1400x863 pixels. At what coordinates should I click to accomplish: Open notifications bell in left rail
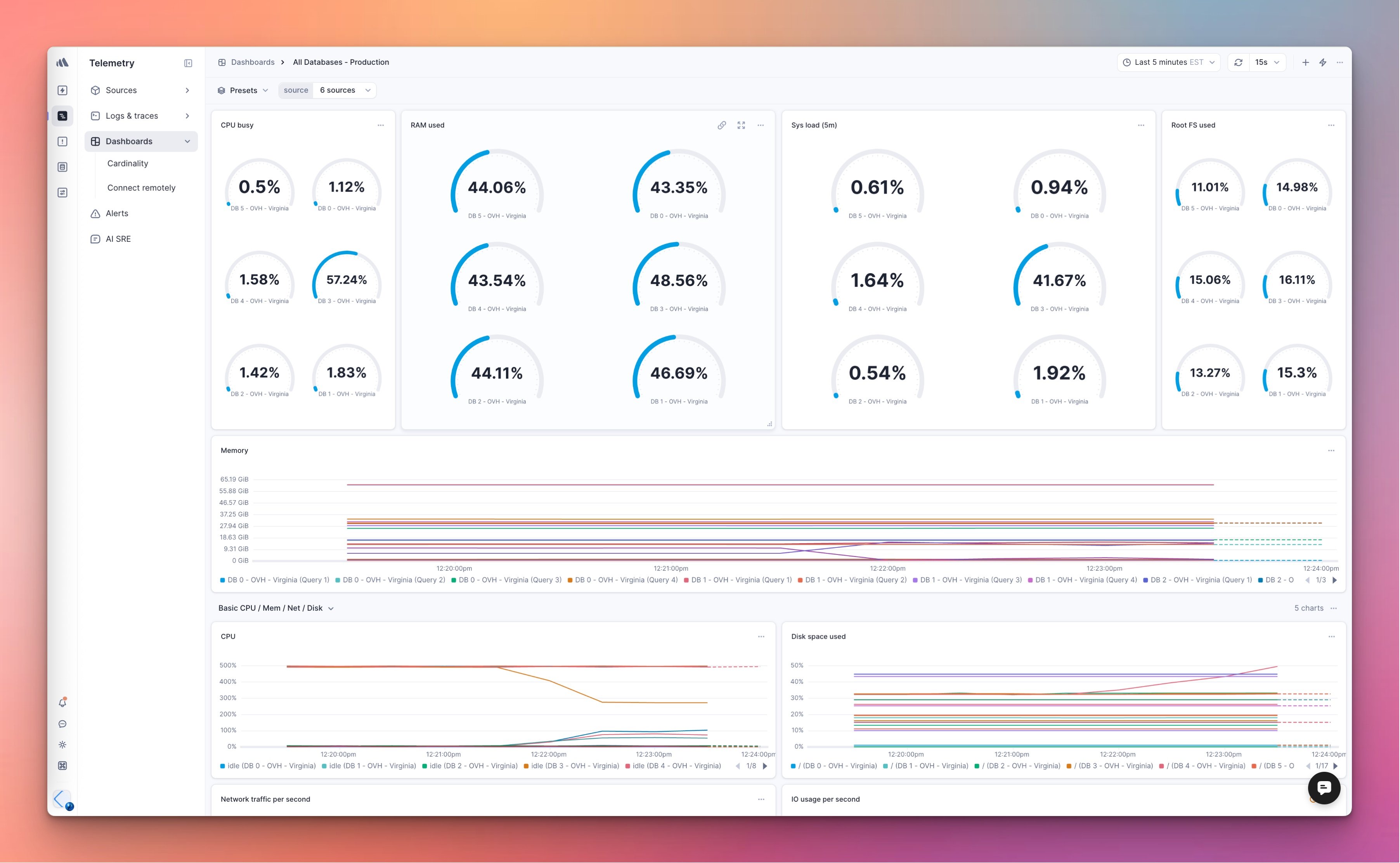63,703
